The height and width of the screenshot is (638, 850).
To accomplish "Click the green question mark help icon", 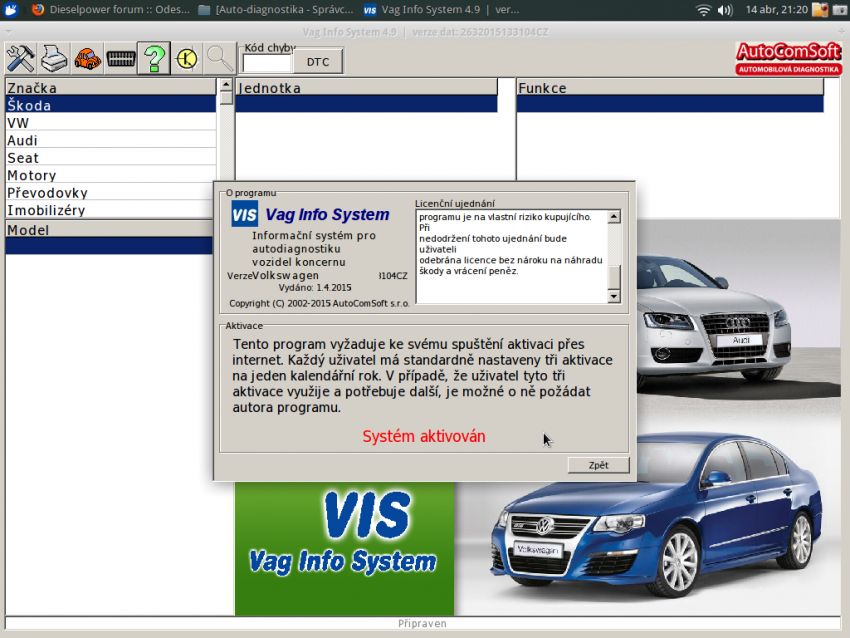I will point(153,58).
